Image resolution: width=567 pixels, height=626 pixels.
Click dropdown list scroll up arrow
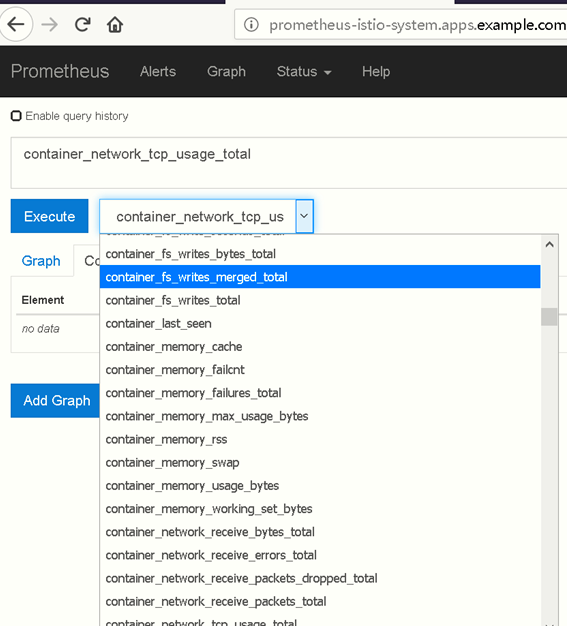click(x=549, y=244)
